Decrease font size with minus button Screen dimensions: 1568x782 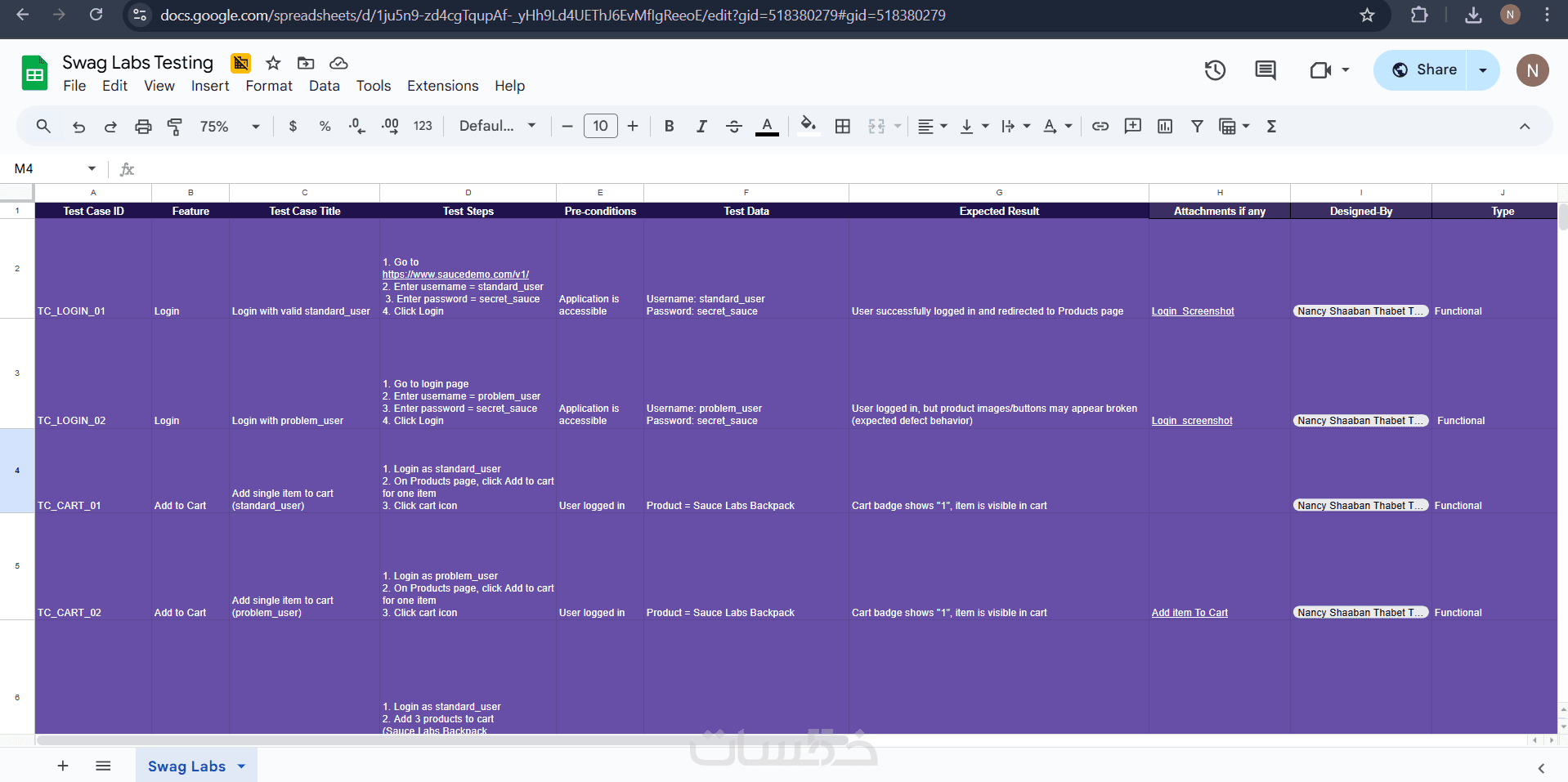567,126
